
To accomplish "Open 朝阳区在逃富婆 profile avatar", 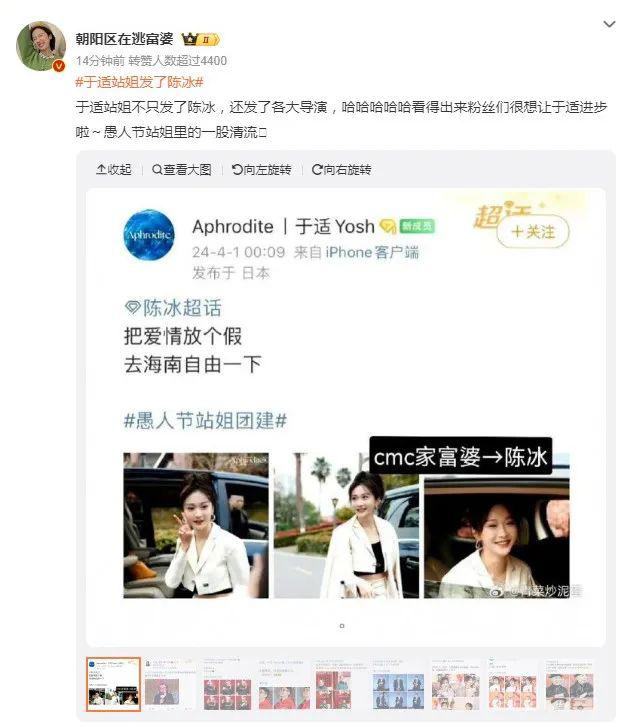I will click(41, 46).
